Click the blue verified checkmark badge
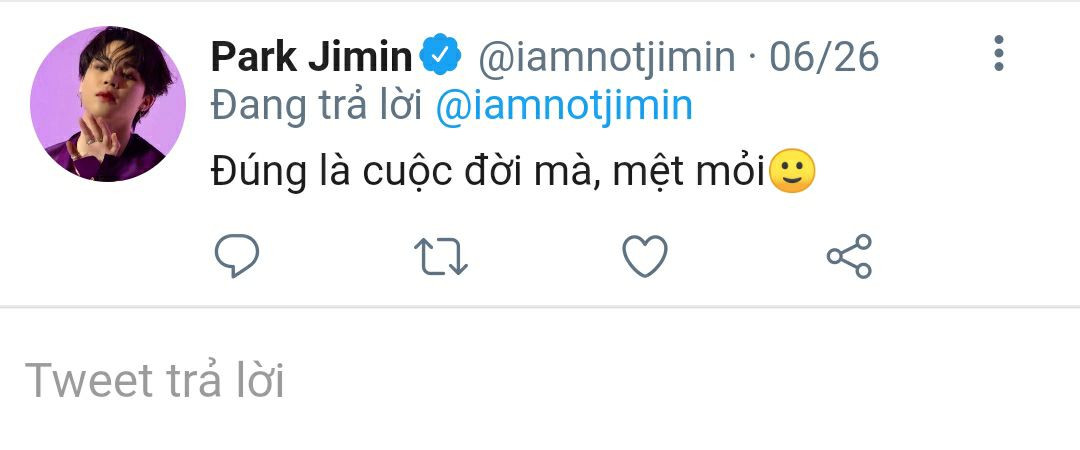The width and height of the screenshot is (1080, 450). 440,54
